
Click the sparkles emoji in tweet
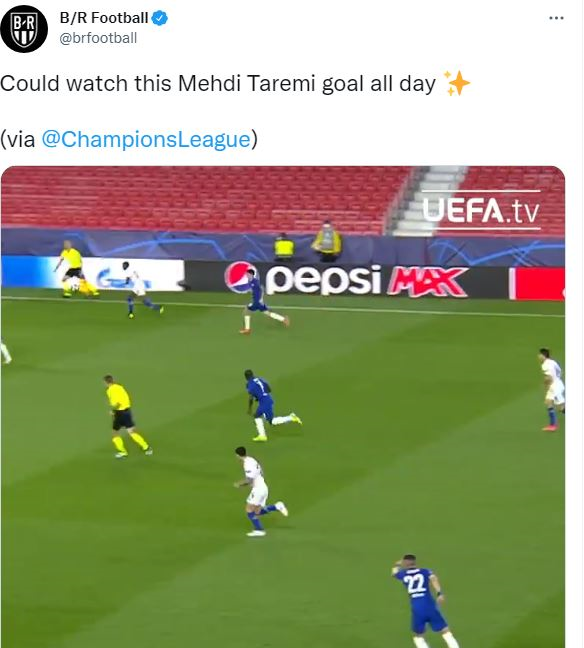(x=456, y=83)
